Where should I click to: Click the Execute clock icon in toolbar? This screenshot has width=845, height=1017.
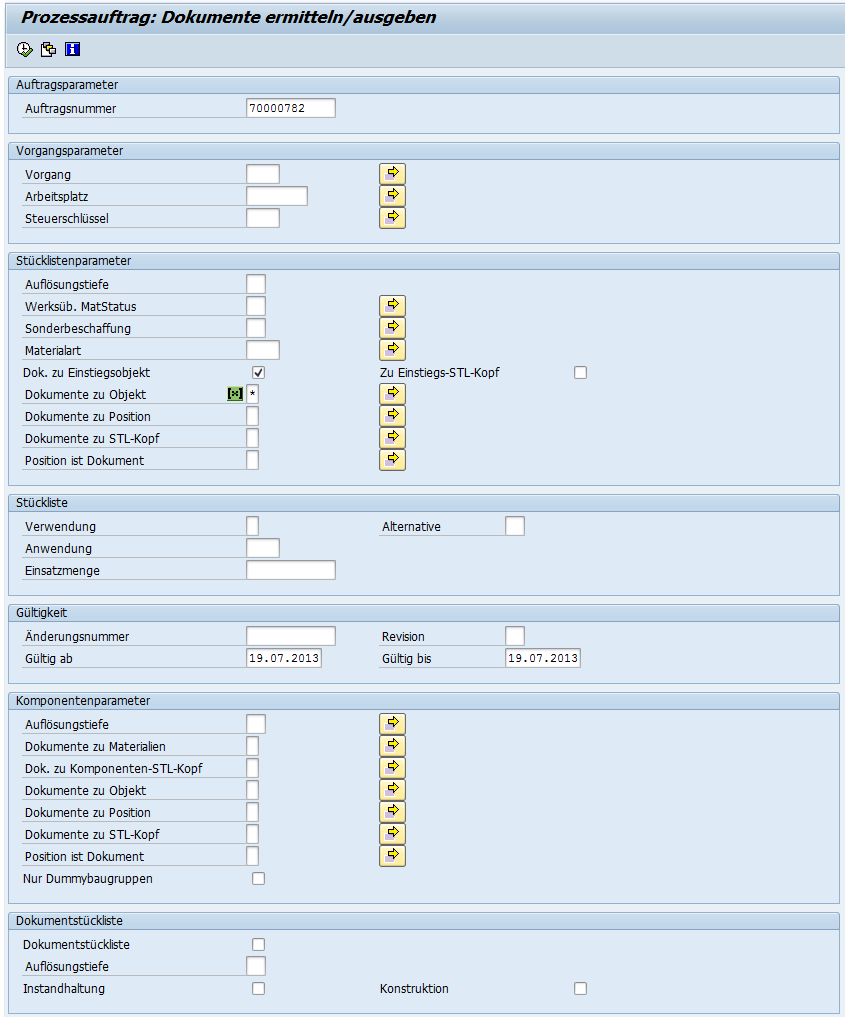[x=25, y=49]
